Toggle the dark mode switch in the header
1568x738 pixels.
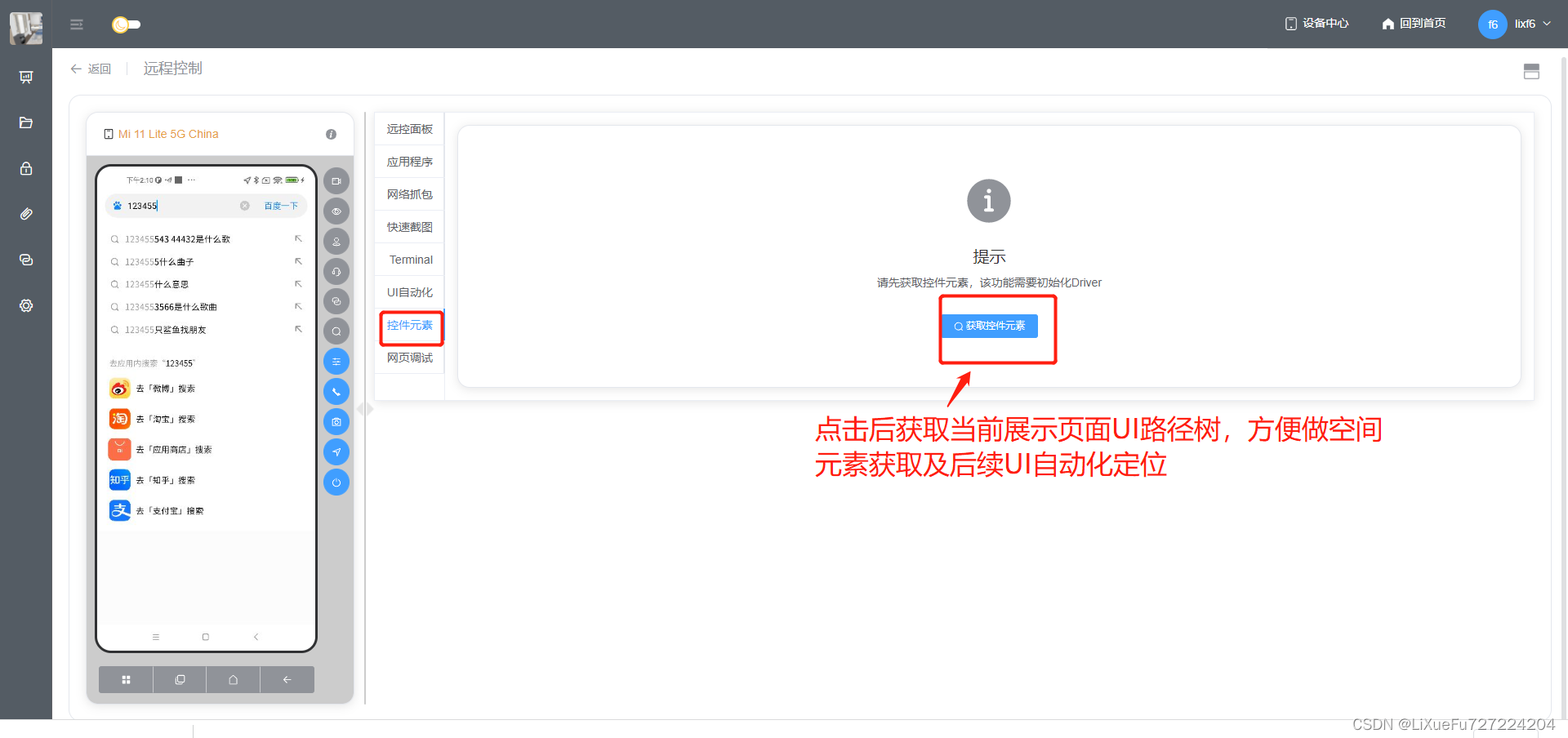[x=127, y=24]
